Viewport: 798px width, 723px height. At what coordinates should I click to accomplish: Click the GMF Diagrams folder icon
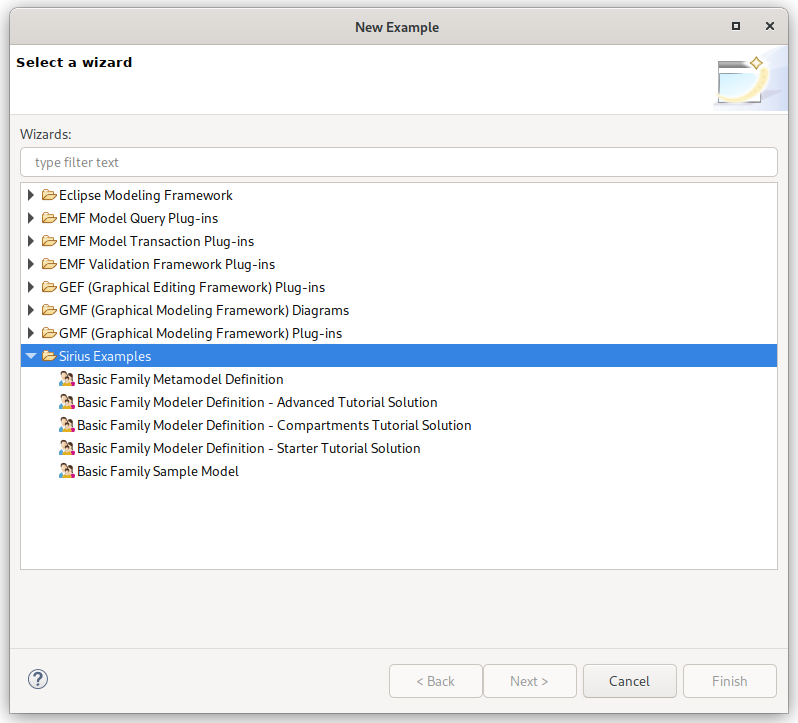coord(49,310)
